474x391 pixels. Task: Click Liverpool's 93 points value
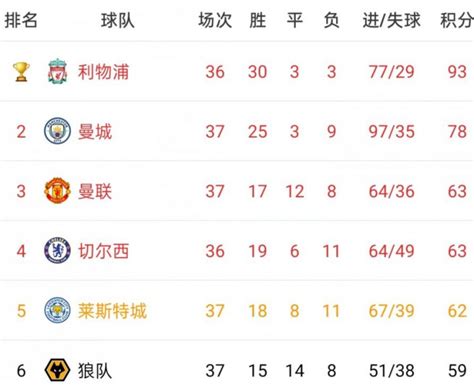(457, 72)
